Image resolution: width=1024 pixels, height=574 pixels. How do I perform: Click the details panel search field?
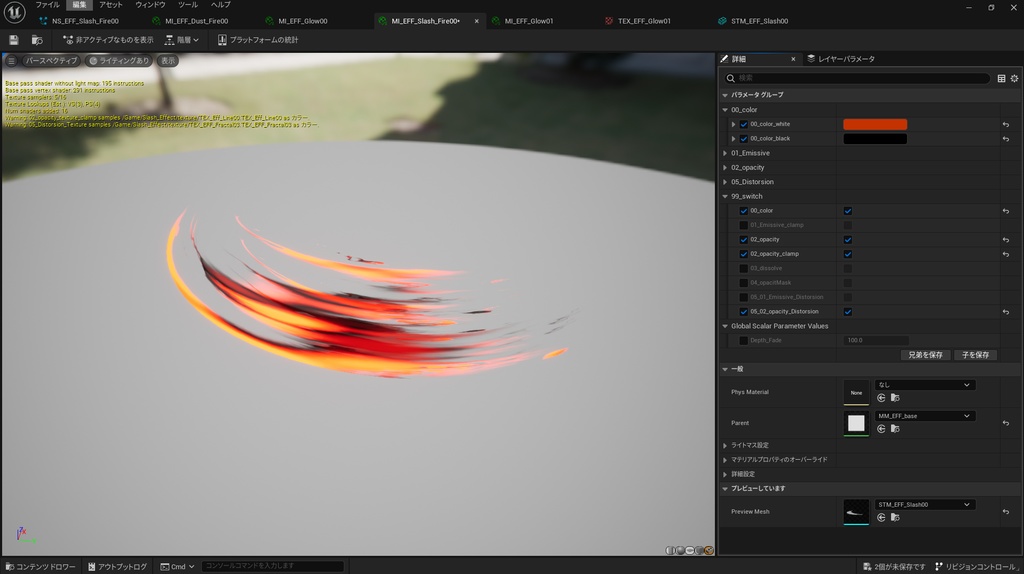[856, 78]
